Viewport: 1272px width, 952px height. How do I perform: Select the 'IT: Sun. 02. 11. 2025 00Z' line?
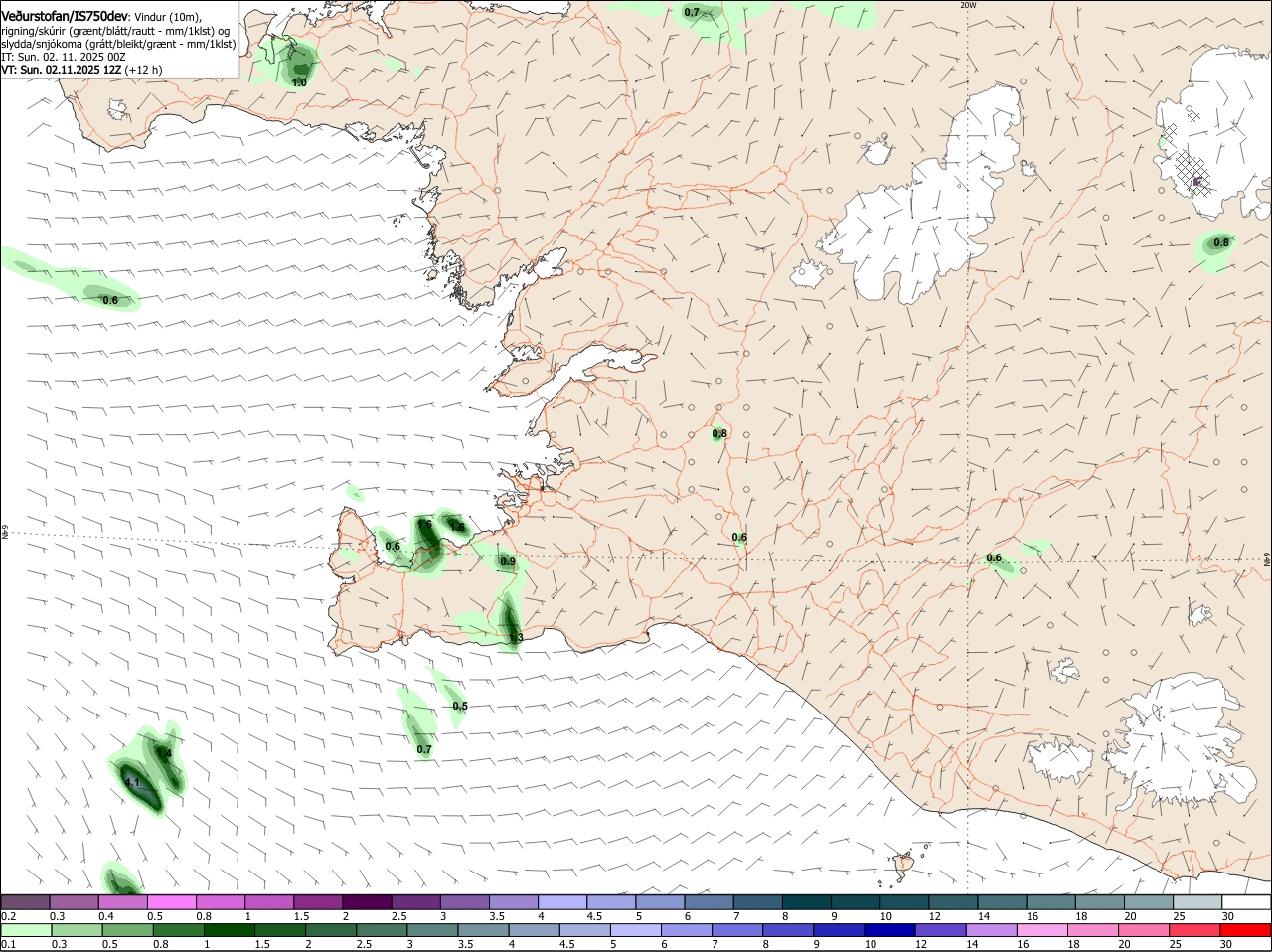pyautogui.click(x=64, y=57)
